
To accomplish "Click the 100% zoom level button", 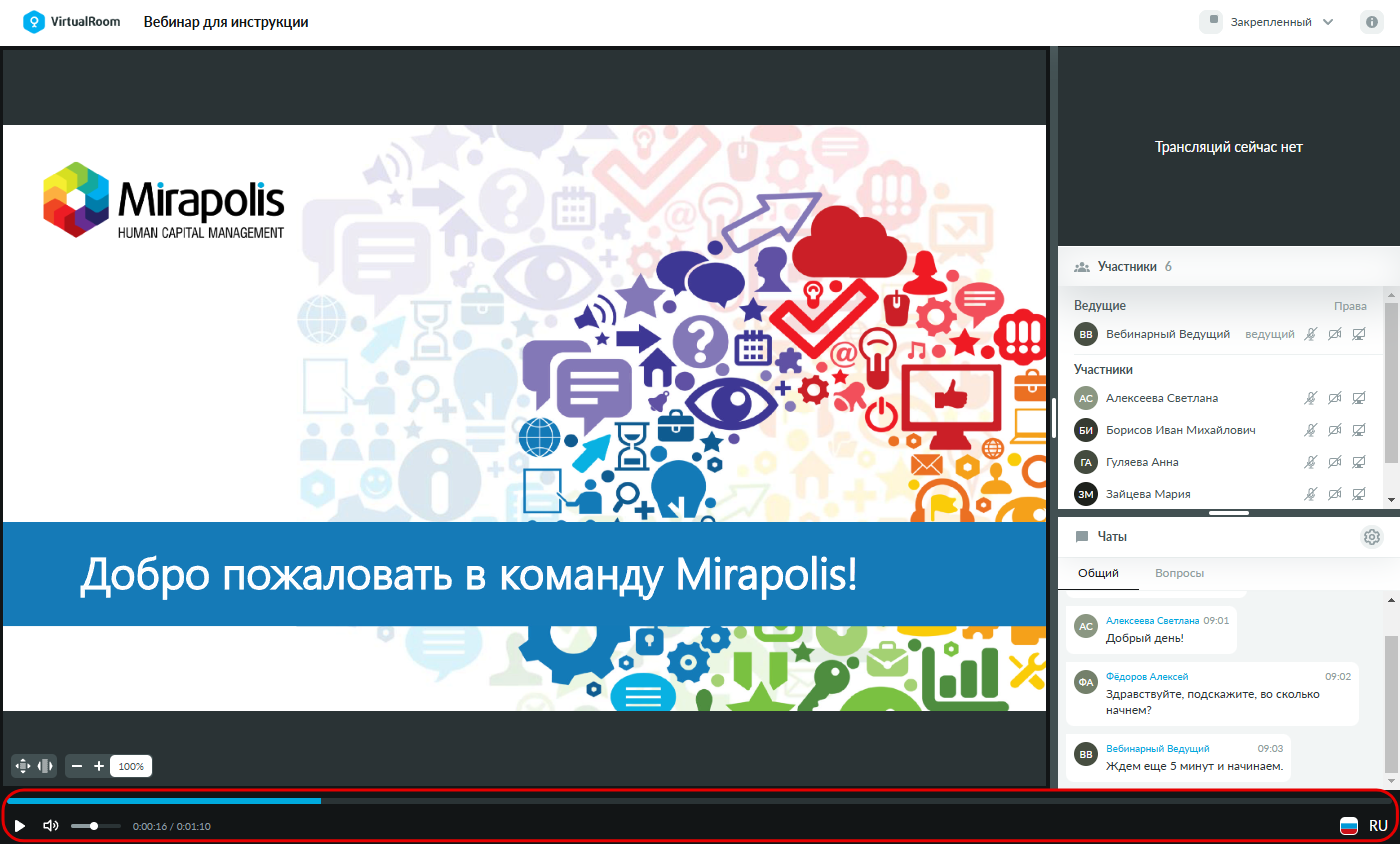I will click(131, 766).
